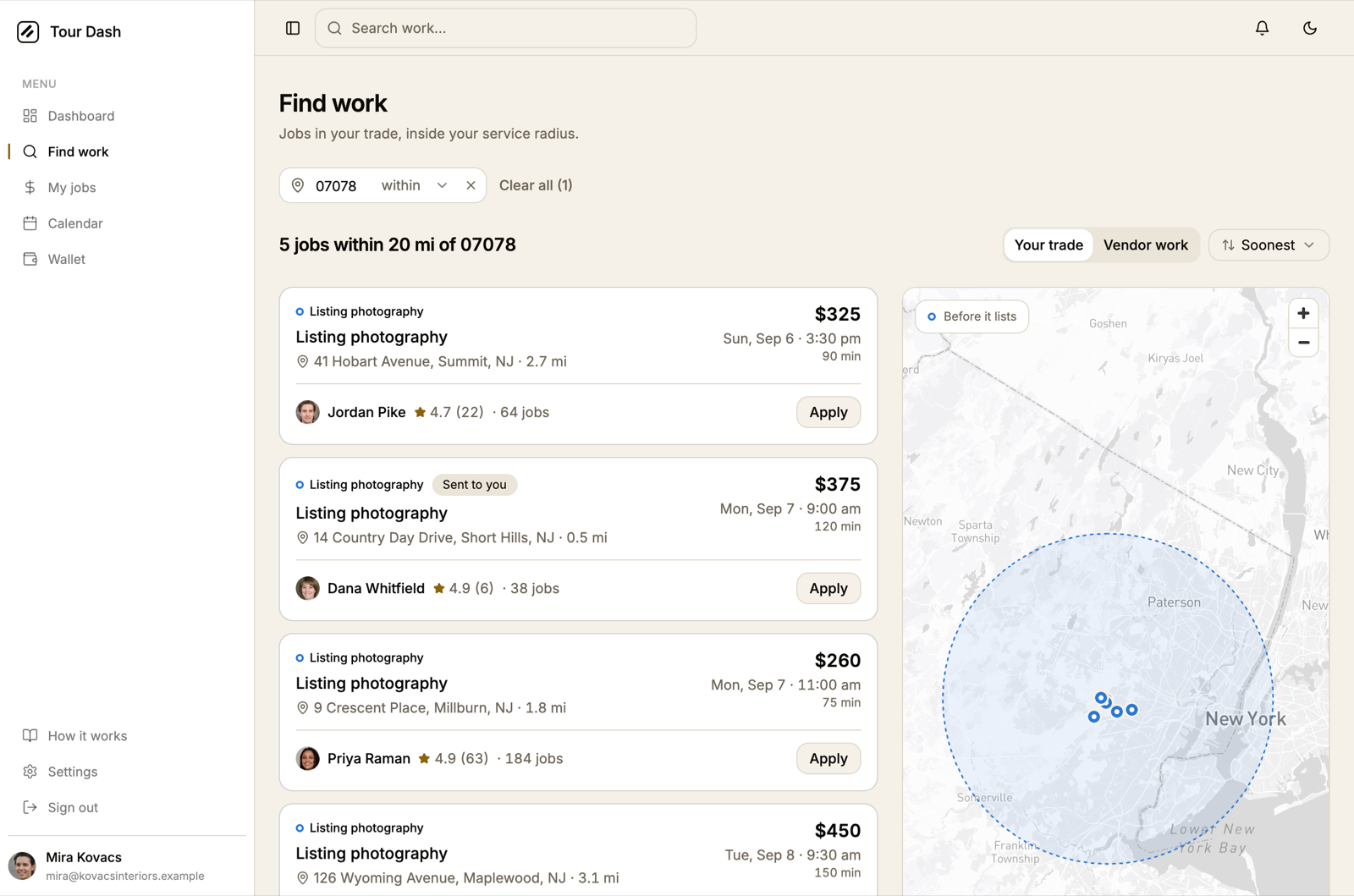Switch to Vendor work listings

click(1145, 245)
